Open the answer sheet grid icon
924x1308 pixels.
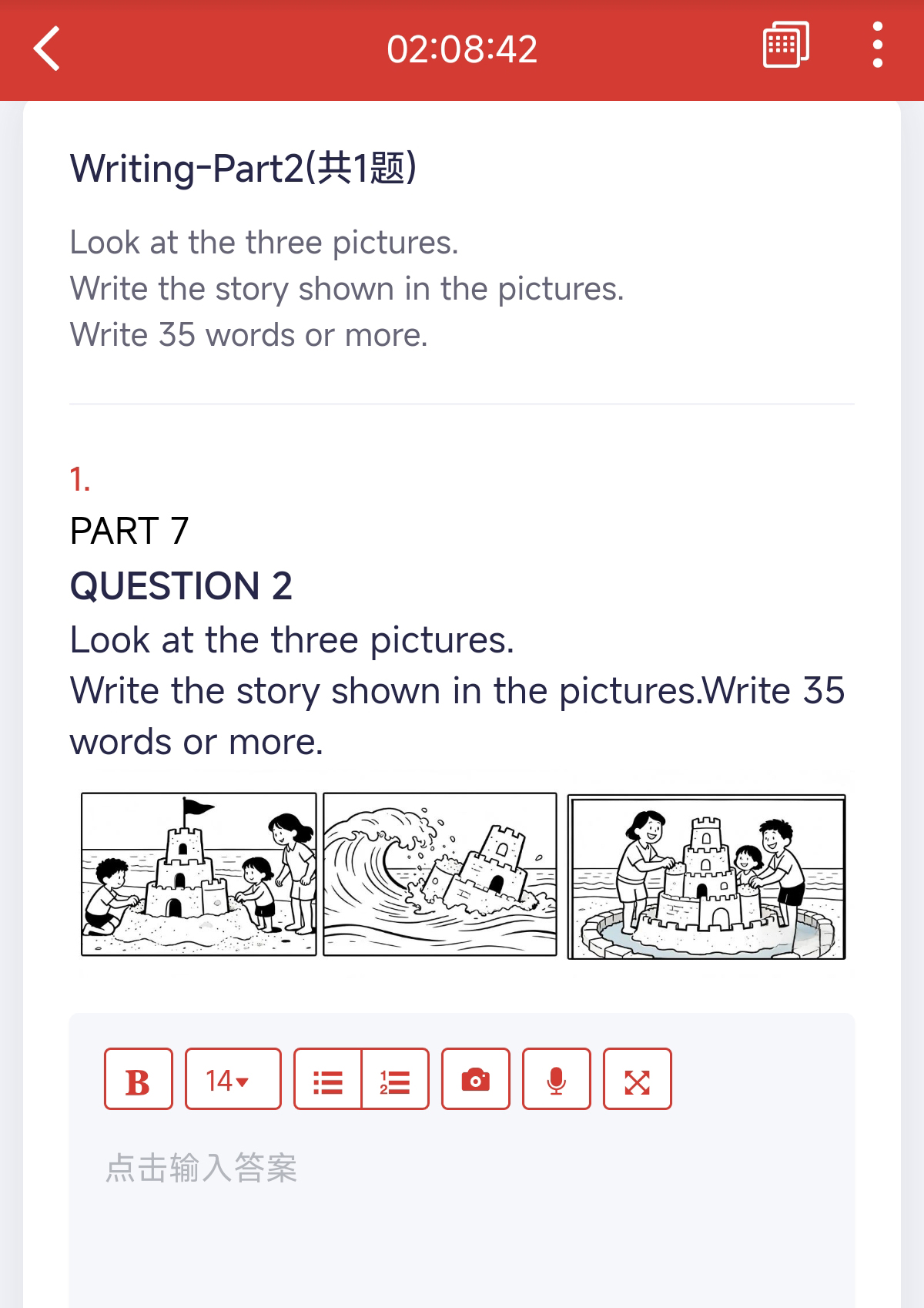(785, 45)
